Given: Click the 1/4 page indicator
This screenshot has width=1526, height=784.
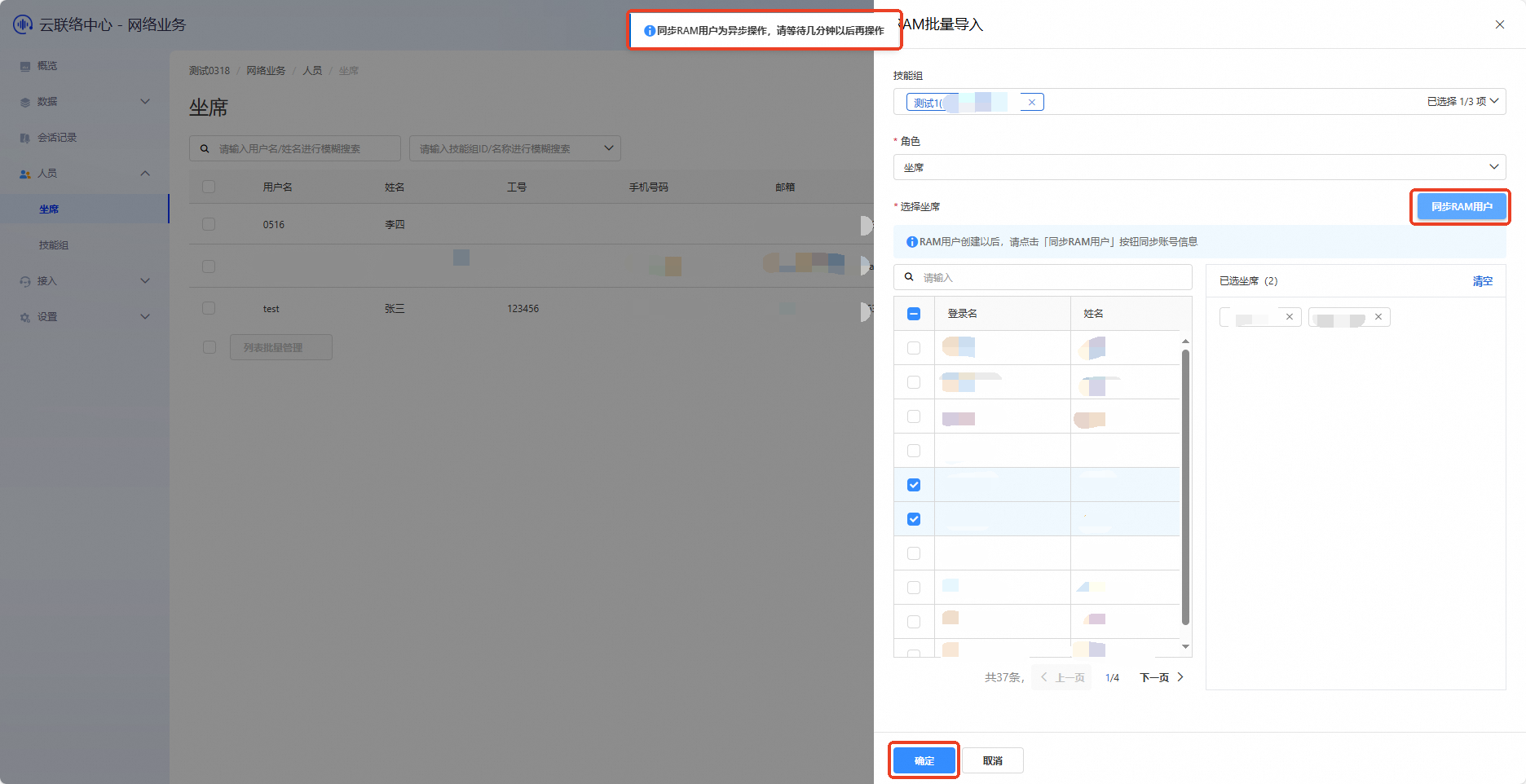Looking at the screenshot, I should (1112, 678).
